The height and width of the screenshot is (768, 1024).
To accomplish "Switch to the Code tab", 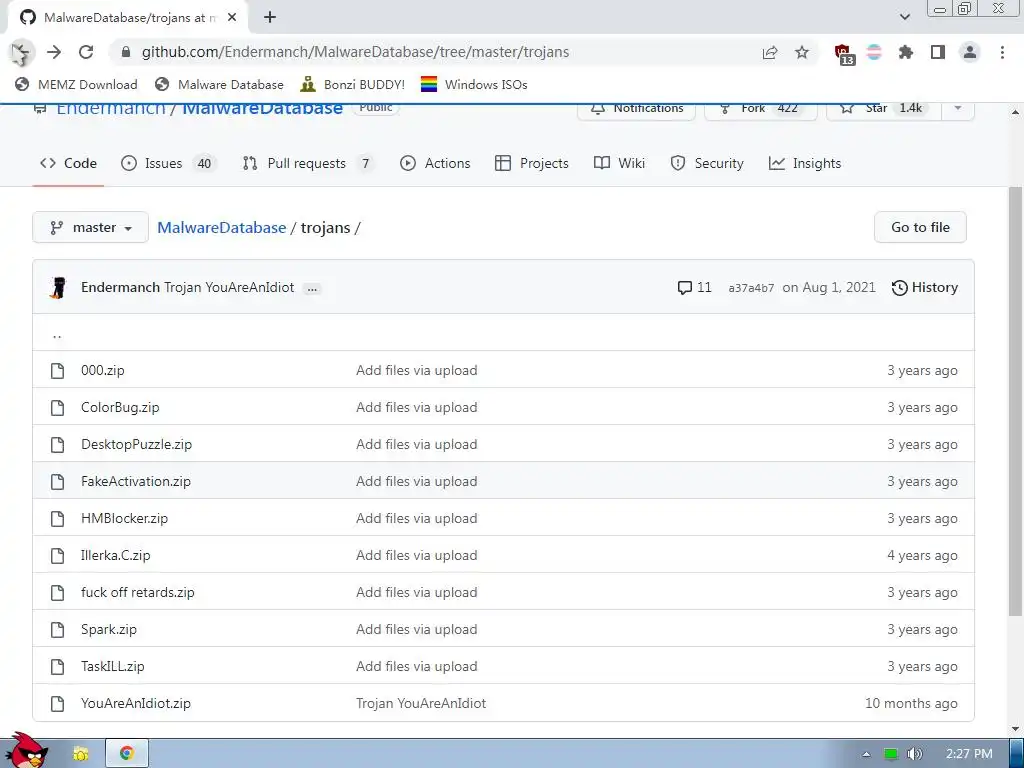I will (68, 163).
